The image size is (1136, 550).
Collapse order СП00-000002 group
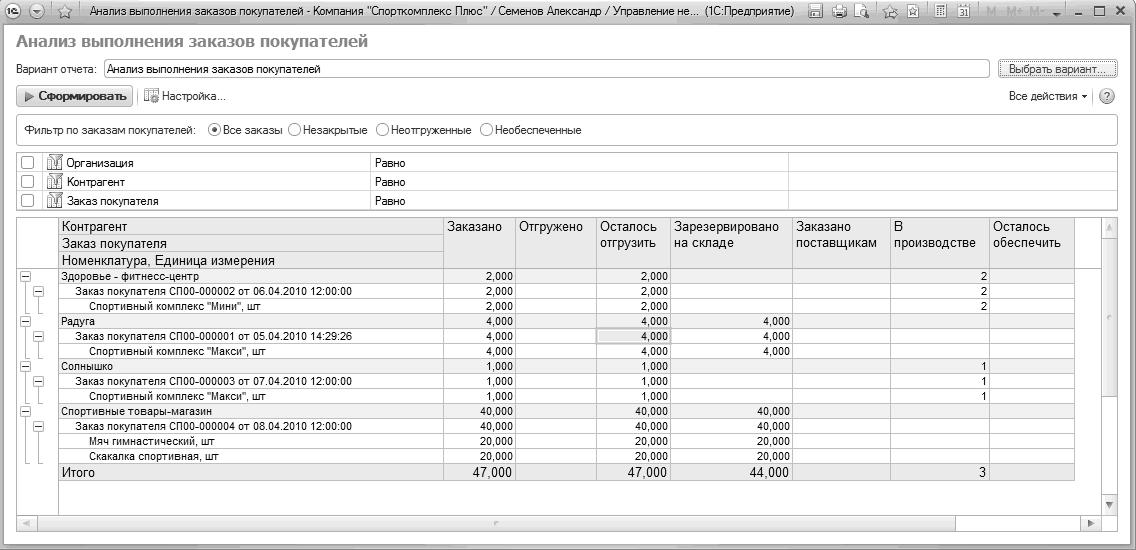[x=38, y=291]
